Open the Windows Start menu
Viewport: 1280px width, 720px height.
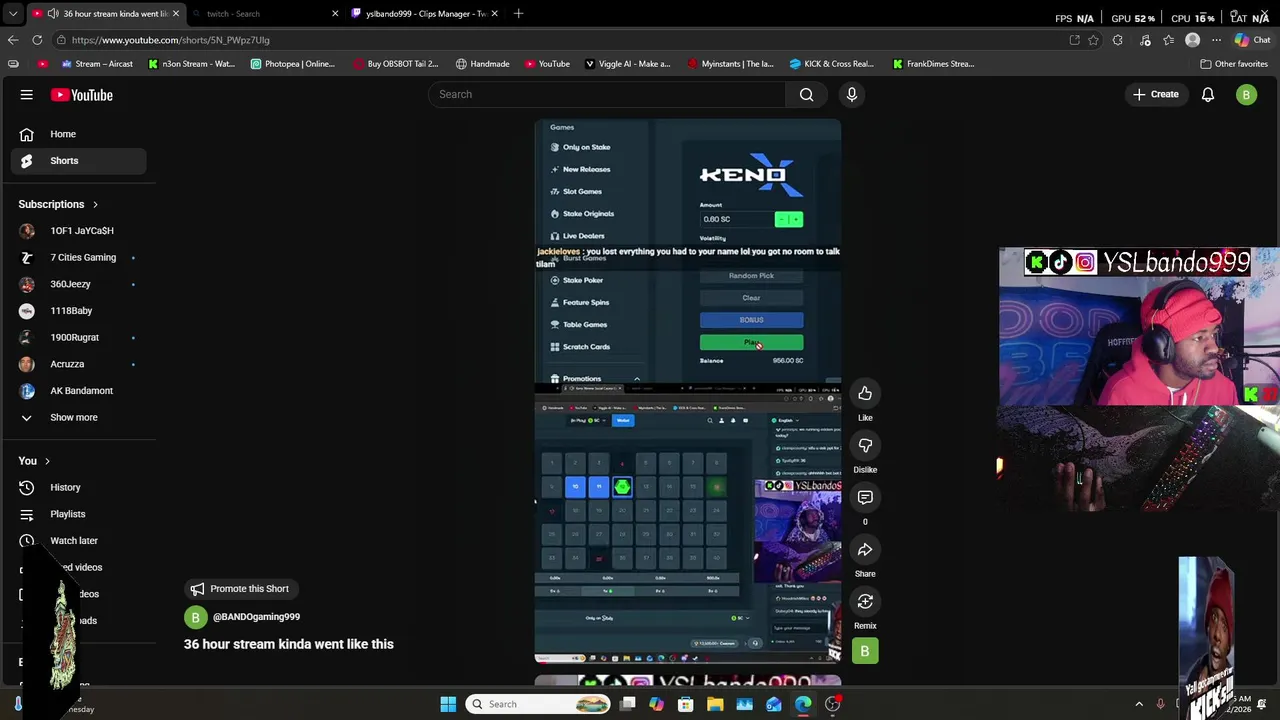click(x=448, y=704)
